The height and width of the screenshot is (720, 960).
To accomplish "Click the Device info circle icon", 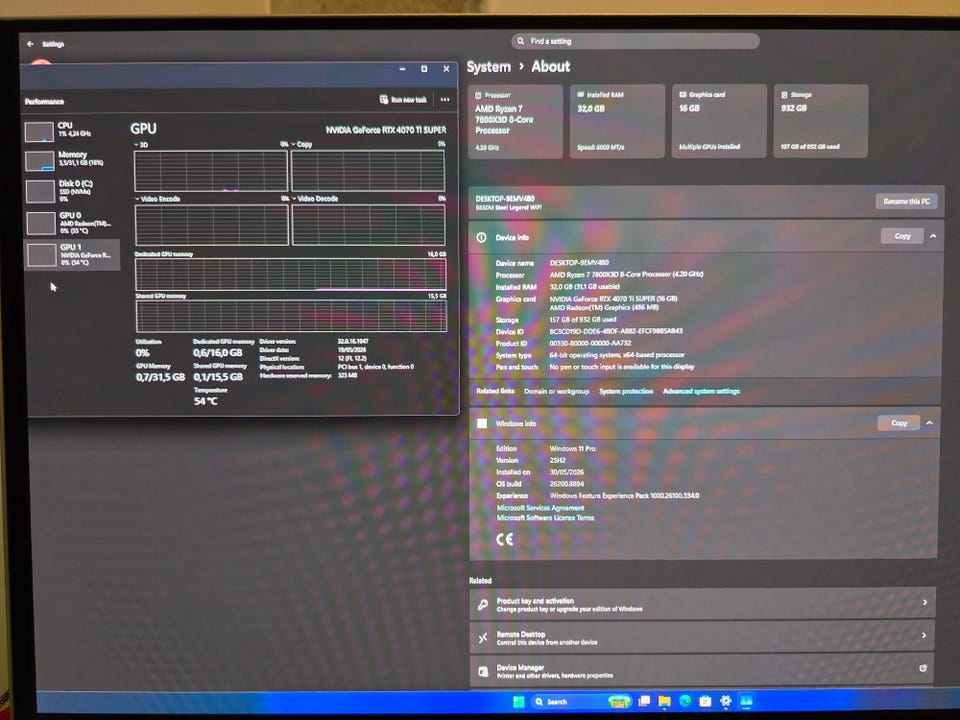I will (x=481, y=238).
